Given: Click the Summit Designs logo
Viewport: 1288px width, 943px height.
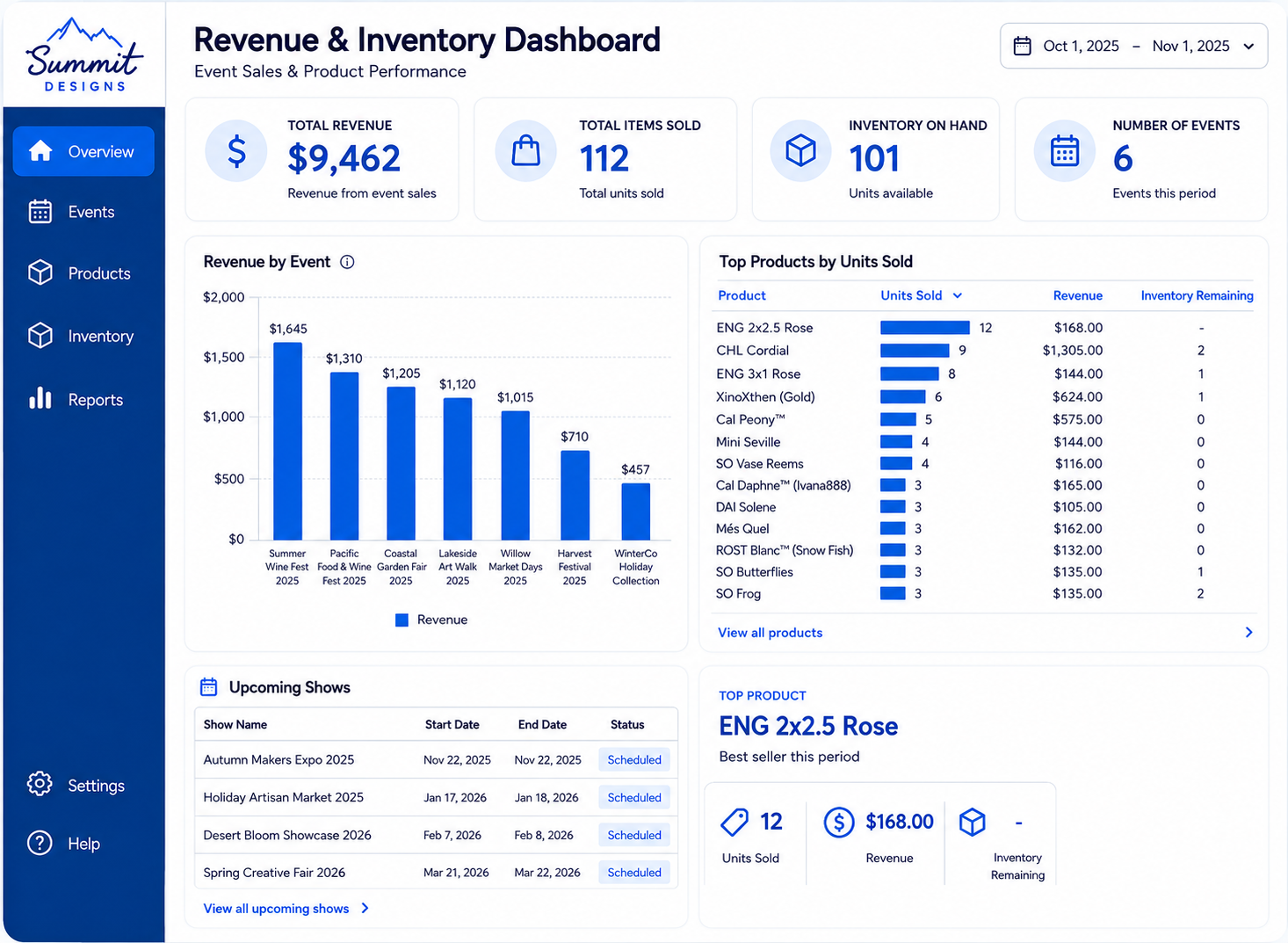Looking at the screenshot, I should [x=84, y=54].
